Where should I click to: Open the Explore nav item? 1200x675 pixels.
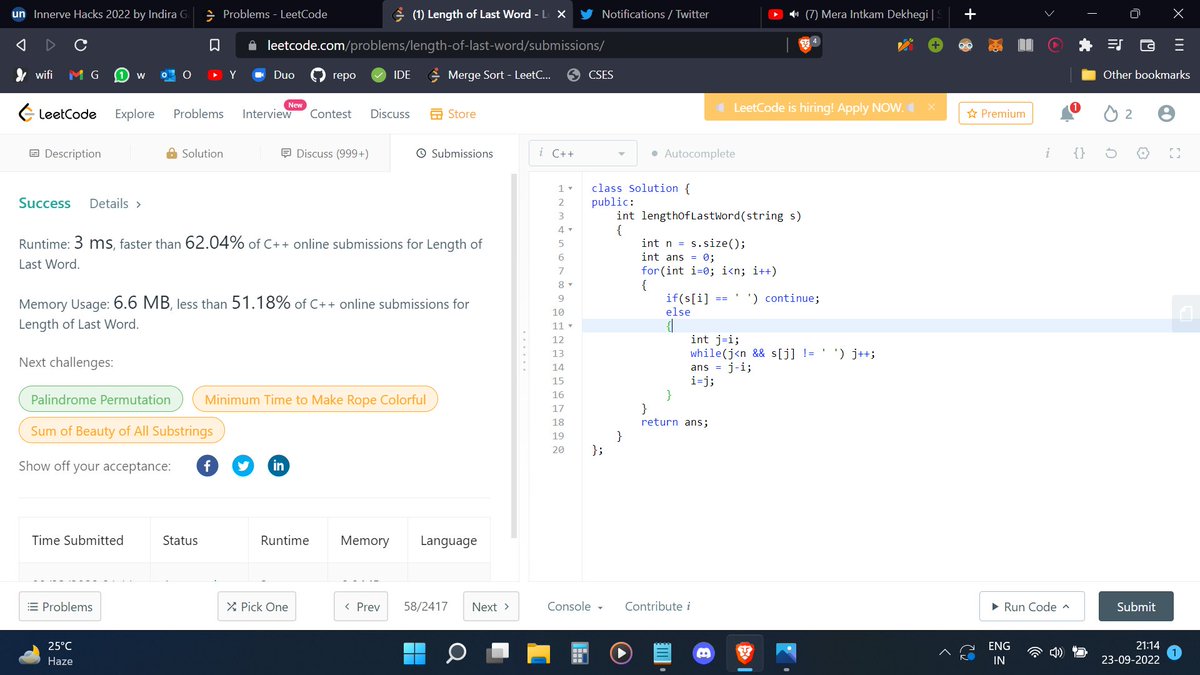pos(135,114)
